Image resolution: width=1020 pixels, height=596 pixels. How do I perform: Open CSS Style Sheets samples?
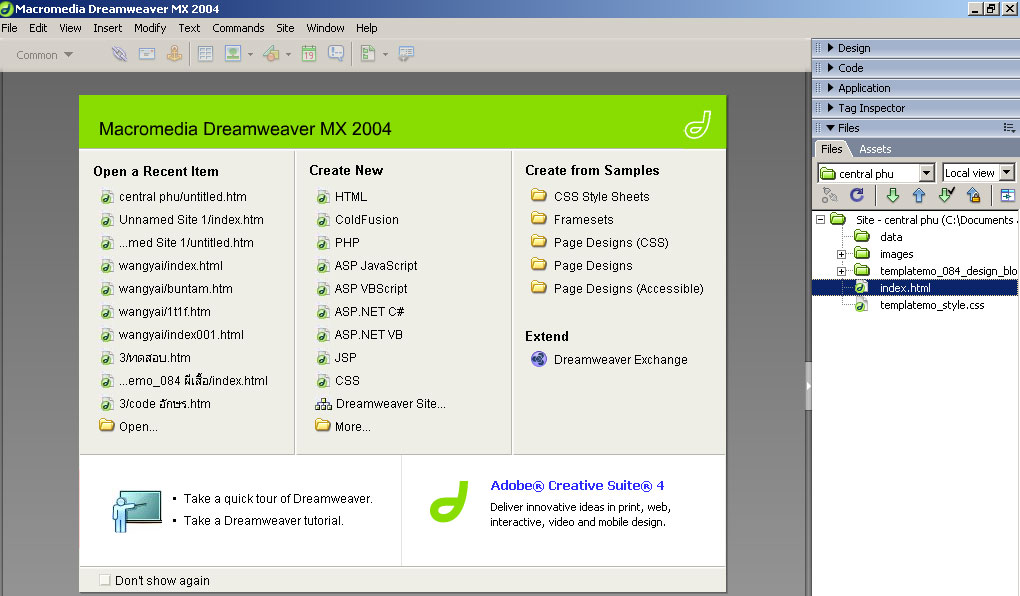(601, 196)
